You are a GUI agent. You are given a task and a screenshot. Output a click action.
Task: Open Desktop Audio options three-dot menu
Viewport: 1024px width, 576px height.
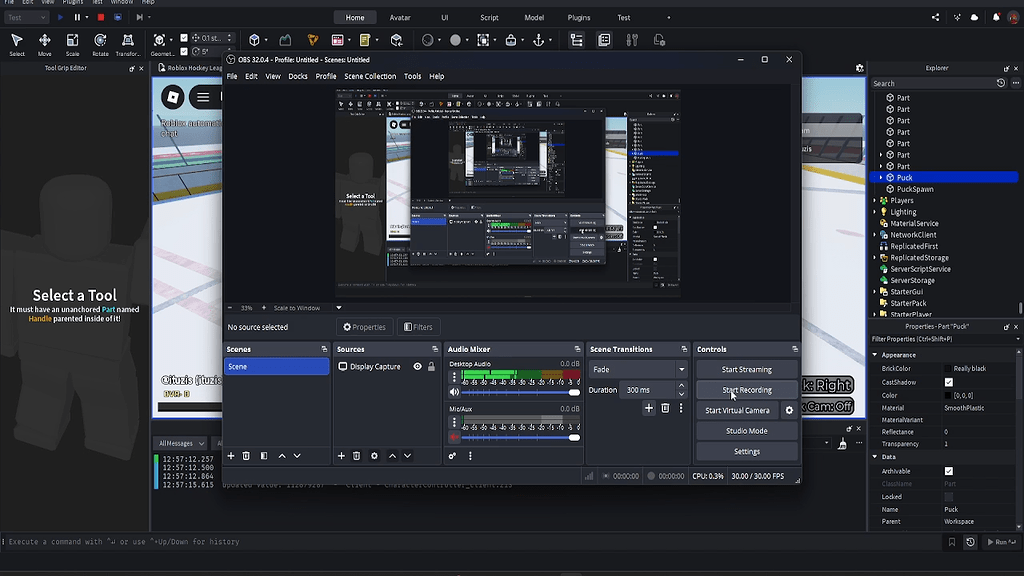coord(454,377)
